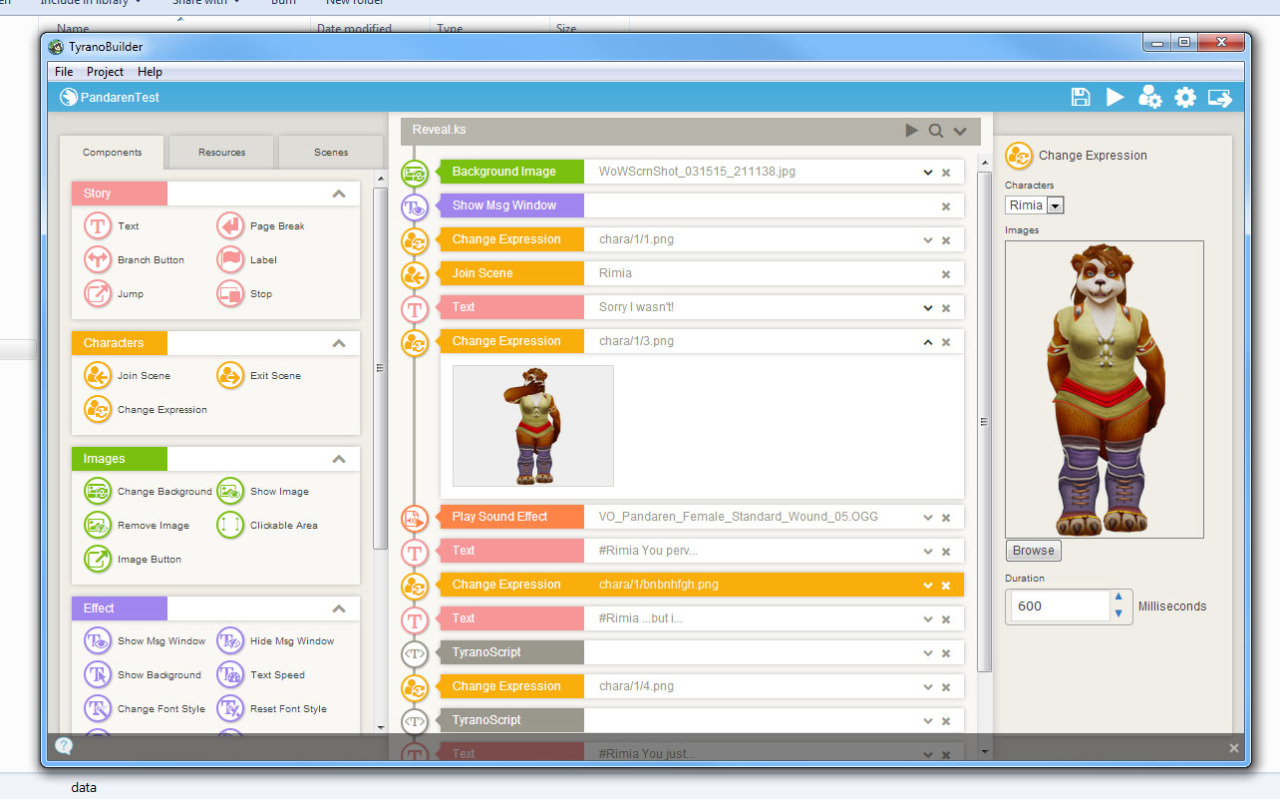This screenshot has width=1280, height=799.
Task: Click Rimia preview image in properties panel
Action: (1104, 389)
